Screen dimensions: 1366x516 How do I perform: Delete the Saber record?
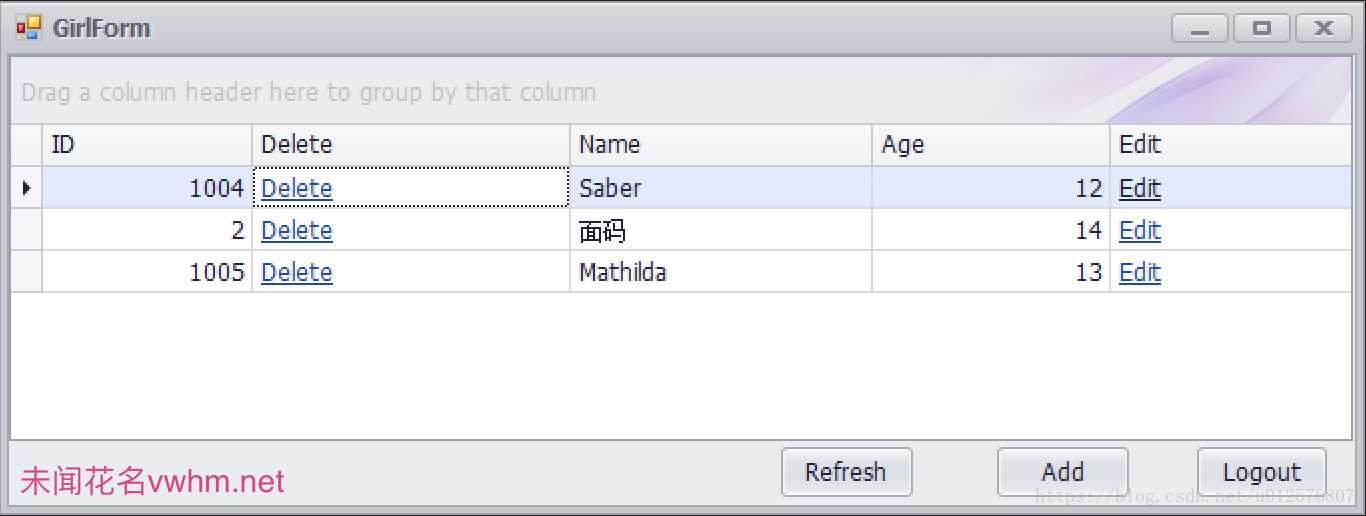pos(297,188)
